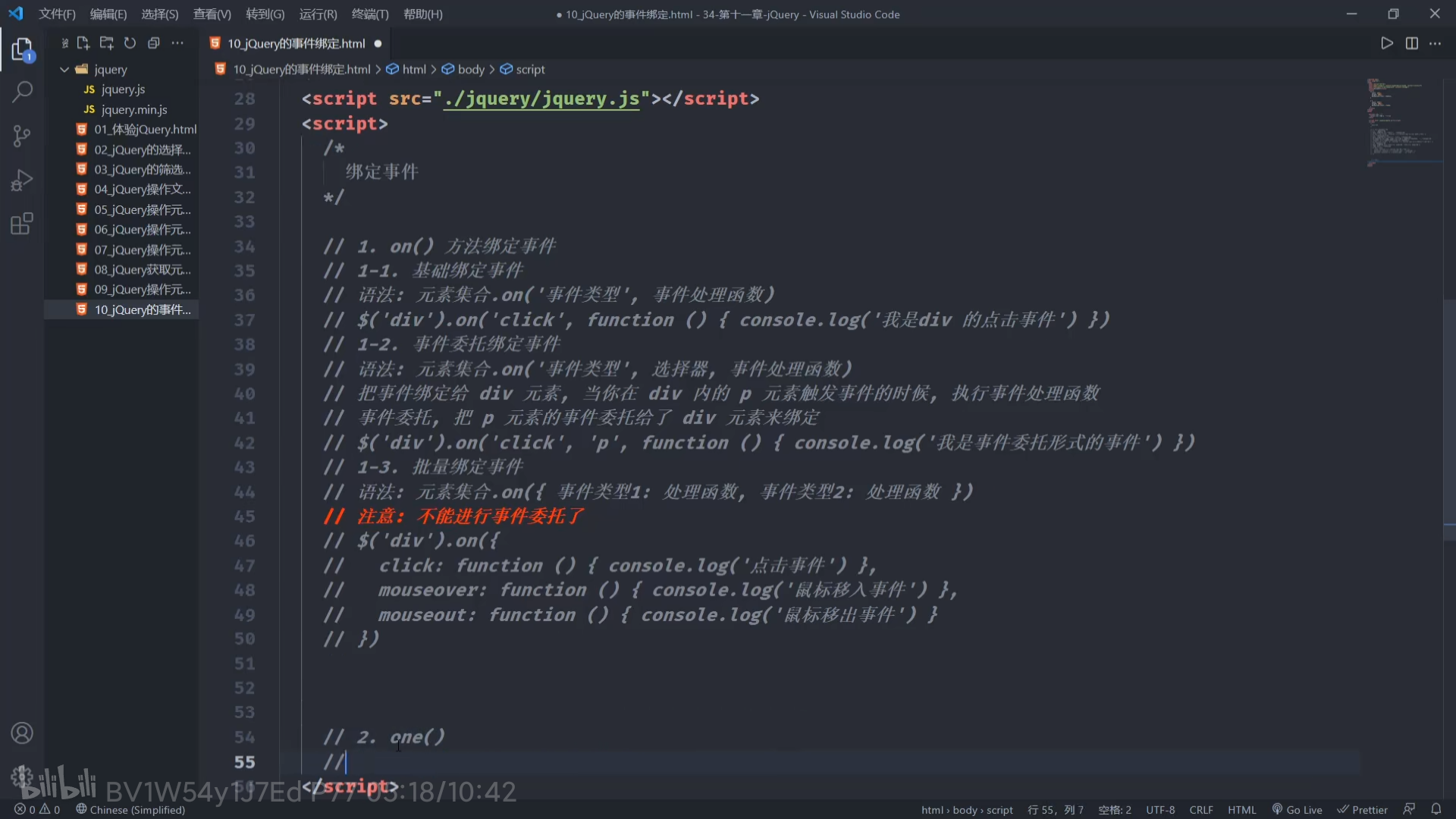Open the Explorer view in activity bar
Viewport: 1456px width, 819px height.
(x=22, y=50)
